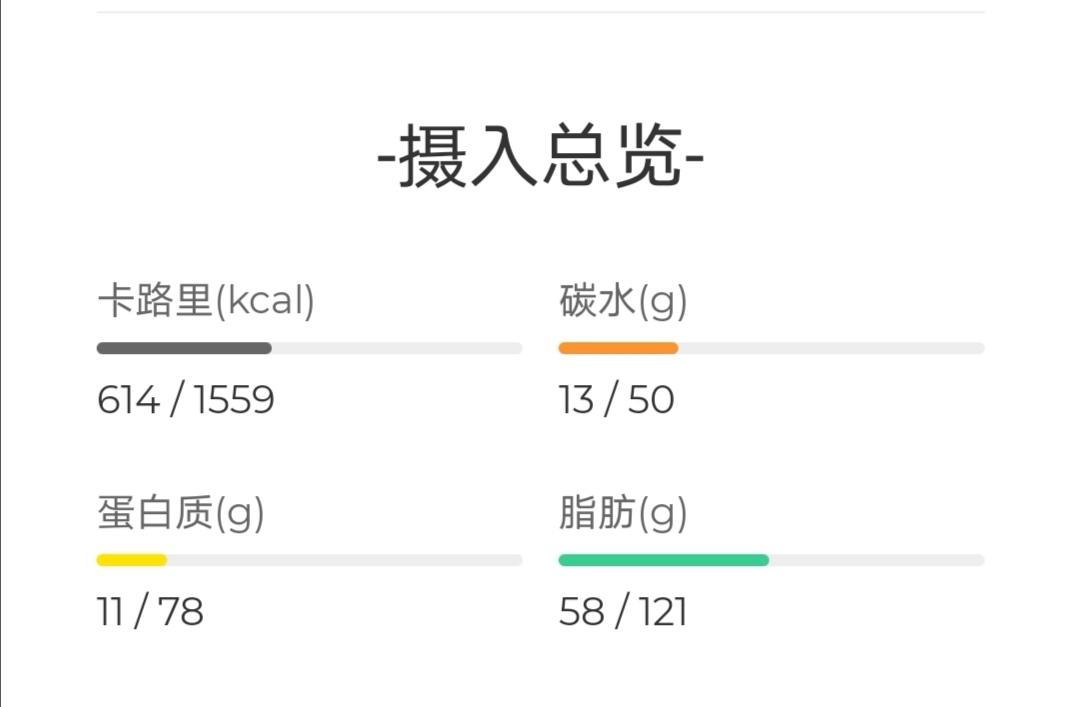Click the 13 / 50 carbs value

point(616,400)
